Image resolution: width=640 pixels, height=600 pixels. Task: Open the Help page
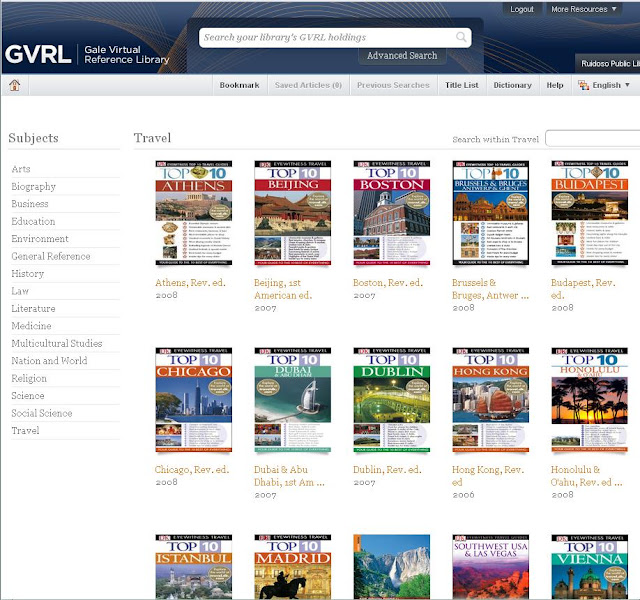pyautogui.click(x=555, y=85)
